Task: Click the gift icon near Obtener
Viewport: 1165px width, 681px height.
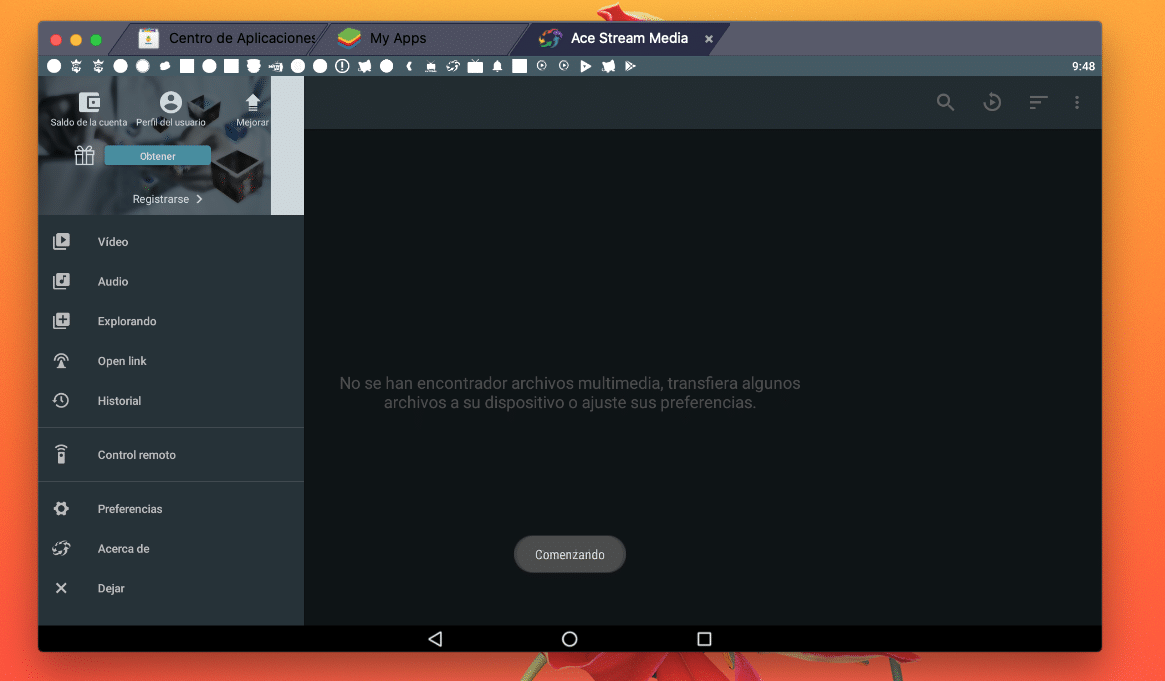Action: 85,155
